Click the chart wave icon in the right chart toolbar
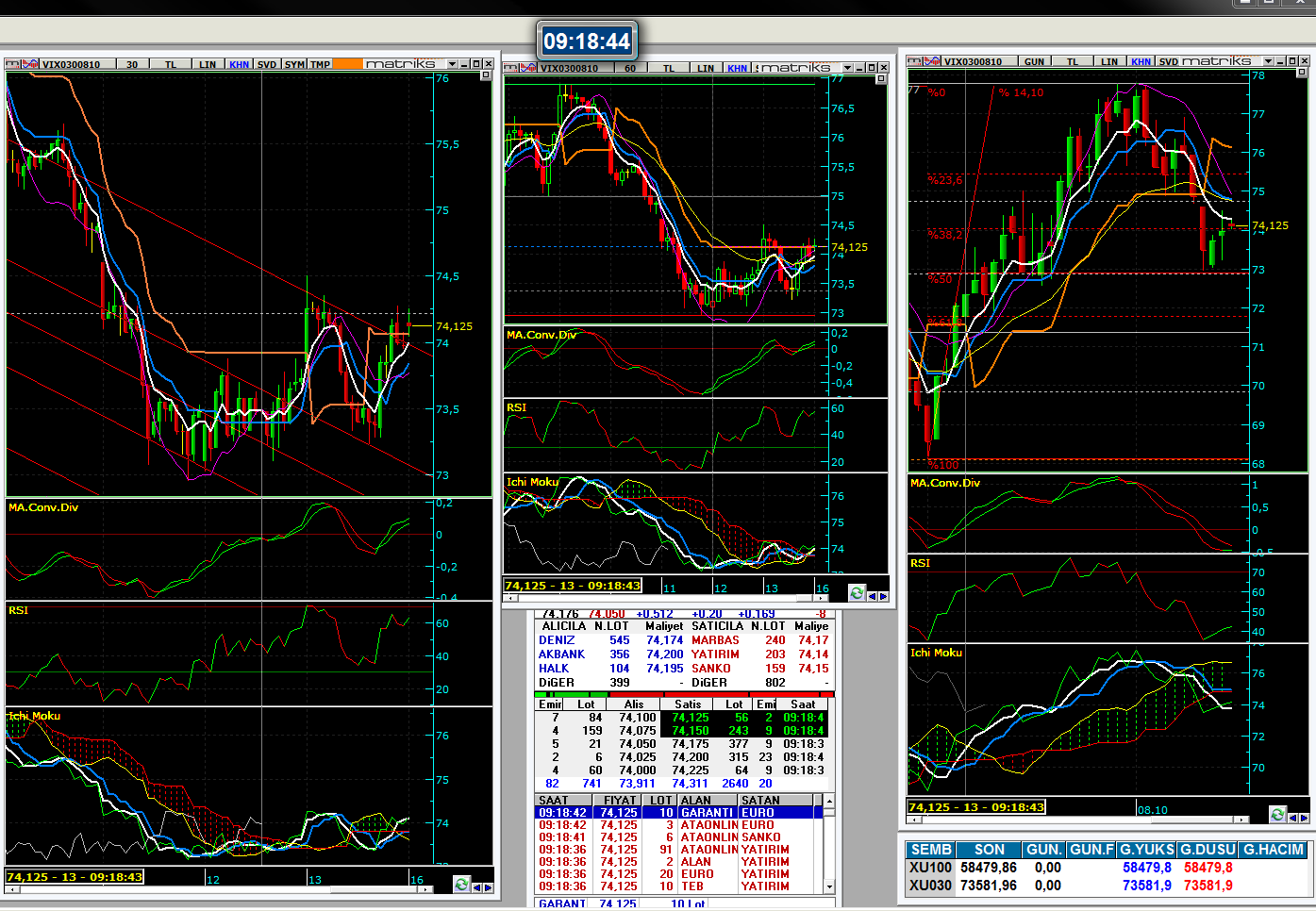The height and width of the screenshot is (911, 1316). point(932,61)
